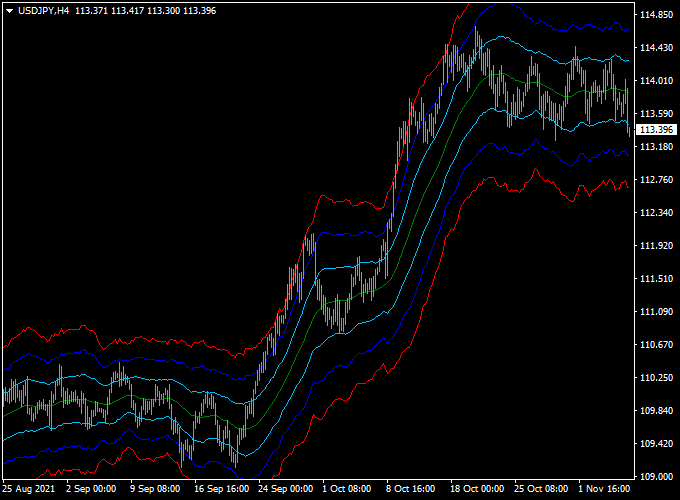Click the 109.420 price axis label
Image resolution: width=680 pixels, height=500 pixels.
point(656,444)
